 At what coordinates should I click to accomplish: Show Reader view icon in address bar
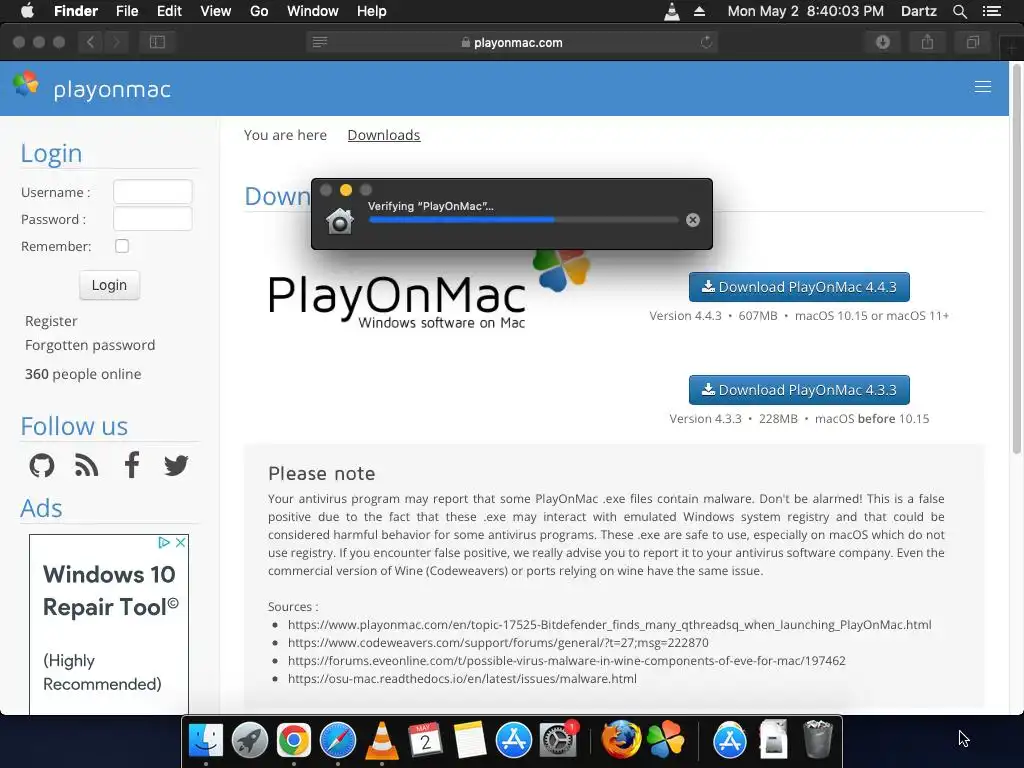(x=319, y=42)
